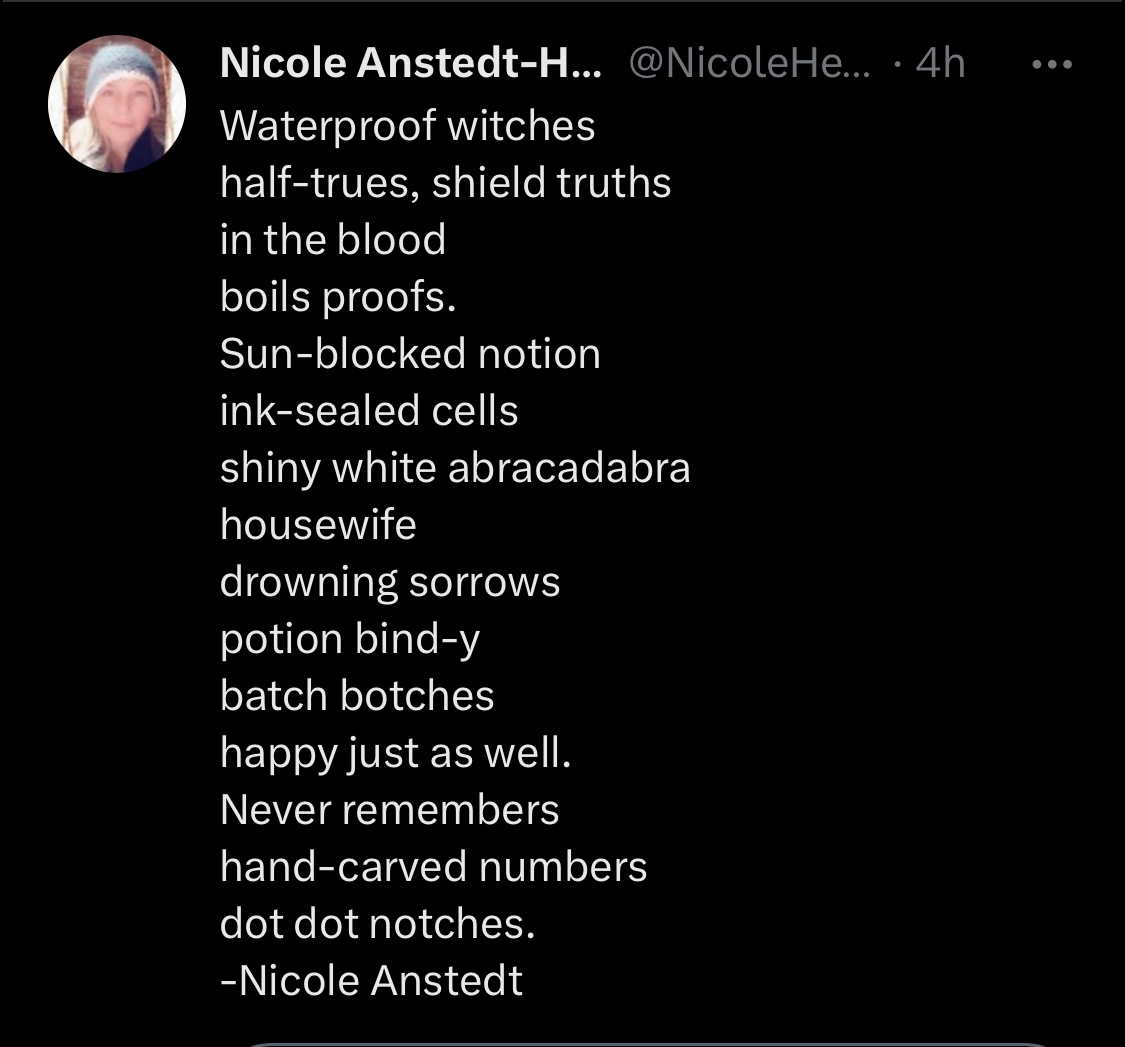1125x1047 pixels.
Task: Open the Nicole Anstedt-H... display name link
Action: pyautogui.click(x=410, y=65)
